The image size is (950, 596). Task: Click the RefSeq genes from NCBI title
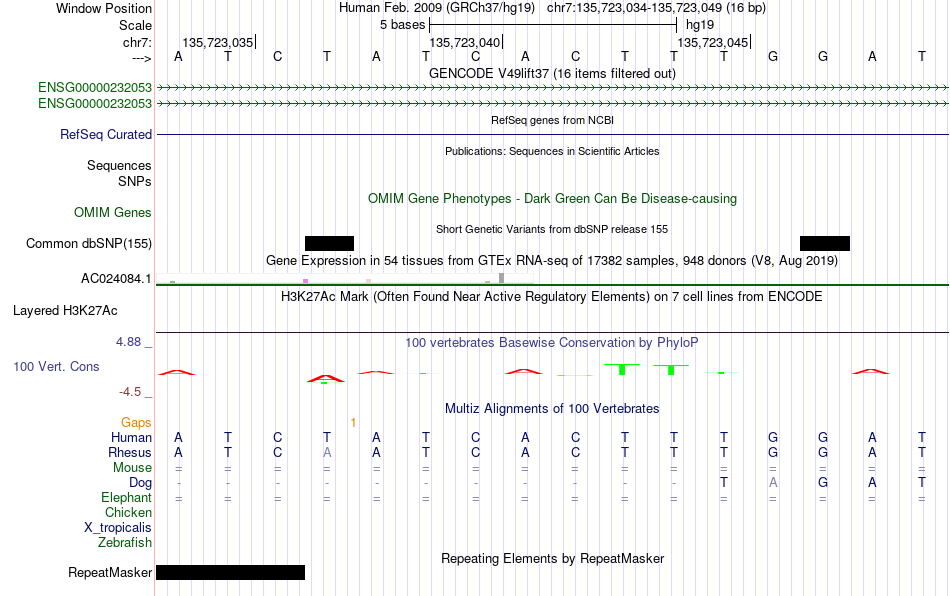point(552,120)
